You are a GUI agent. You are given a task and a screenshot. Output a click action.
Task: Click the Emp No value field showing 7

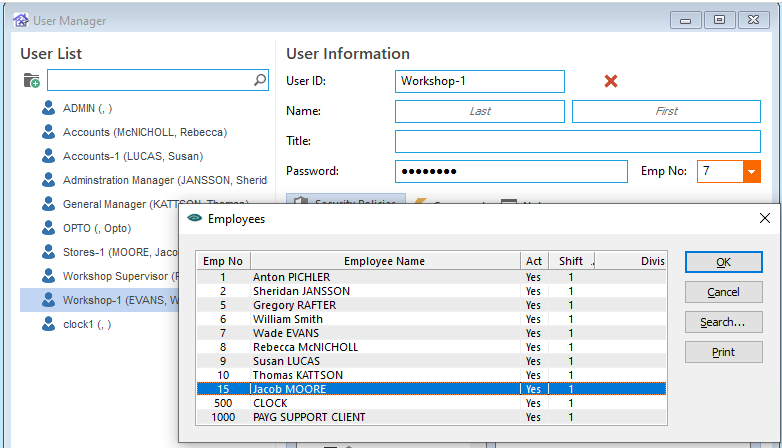click(x=720, y=172)
